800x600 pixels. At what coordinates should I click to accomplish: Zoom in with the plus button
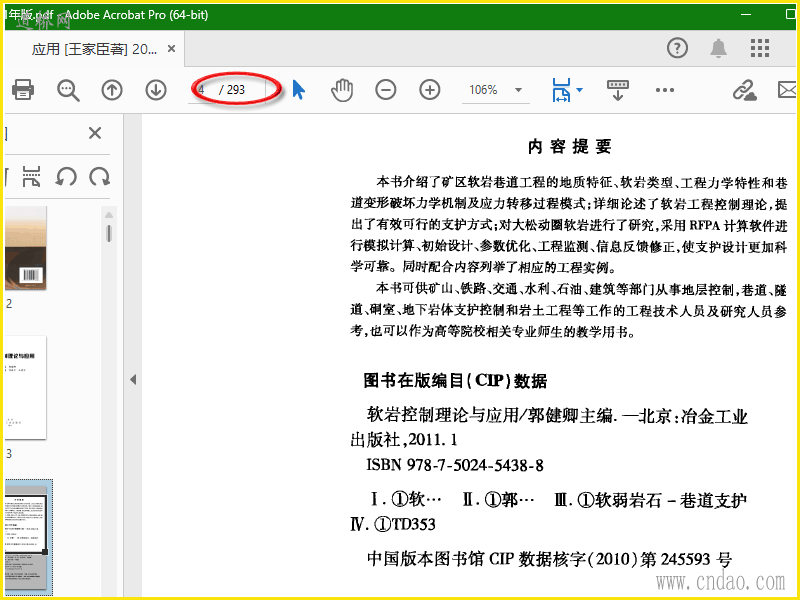(430, 90)
